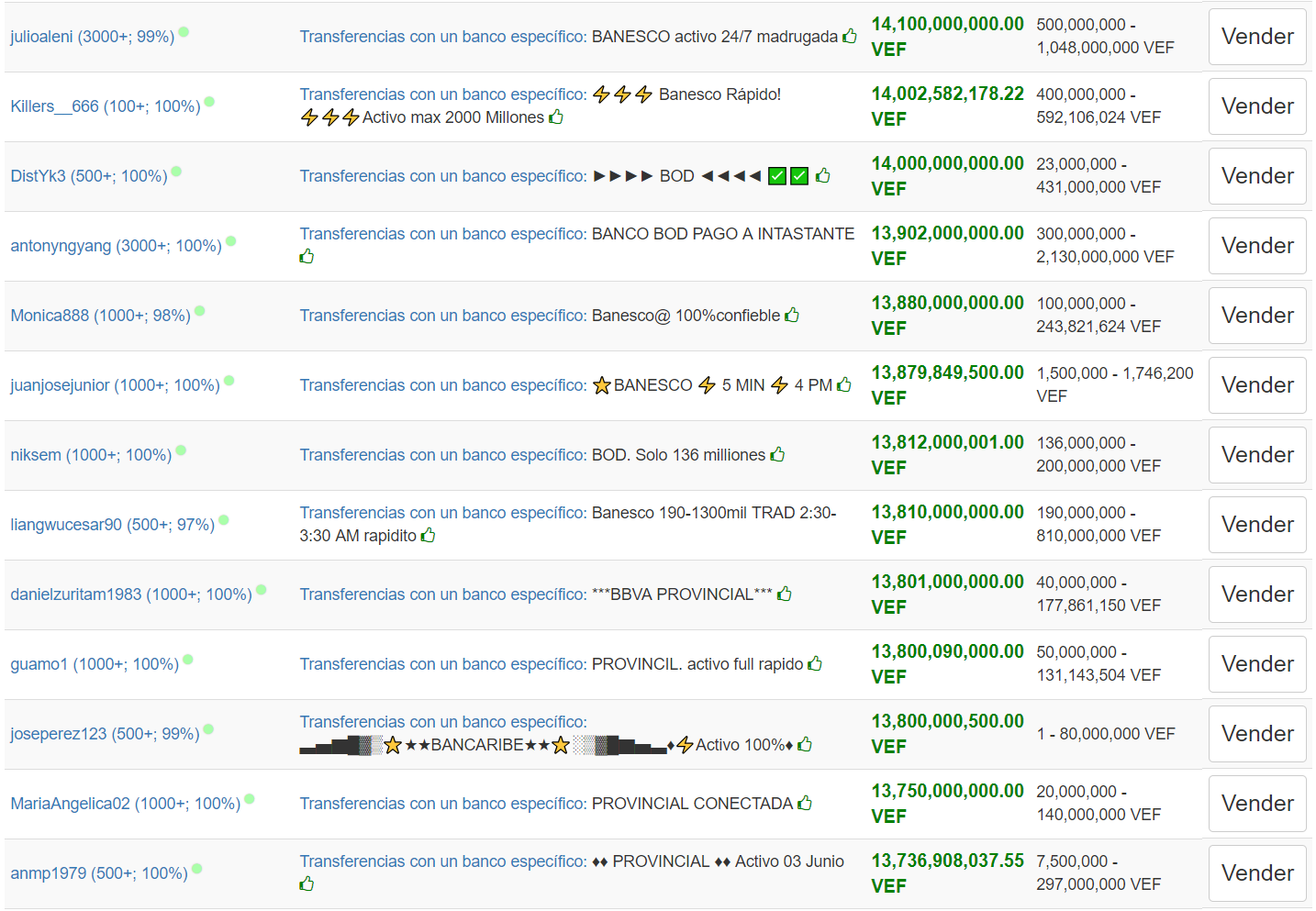
Task: Open 'Transferencias con un banco específico' link in julioaleni row
Action: pyautogui.click(x=443, y=37)
